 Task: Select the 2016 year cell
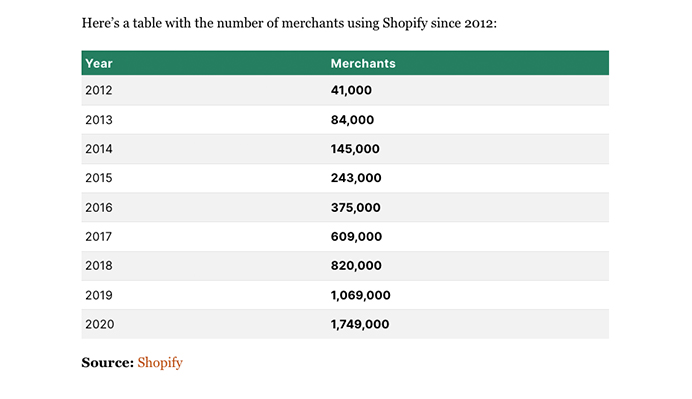tap(99, 208)
